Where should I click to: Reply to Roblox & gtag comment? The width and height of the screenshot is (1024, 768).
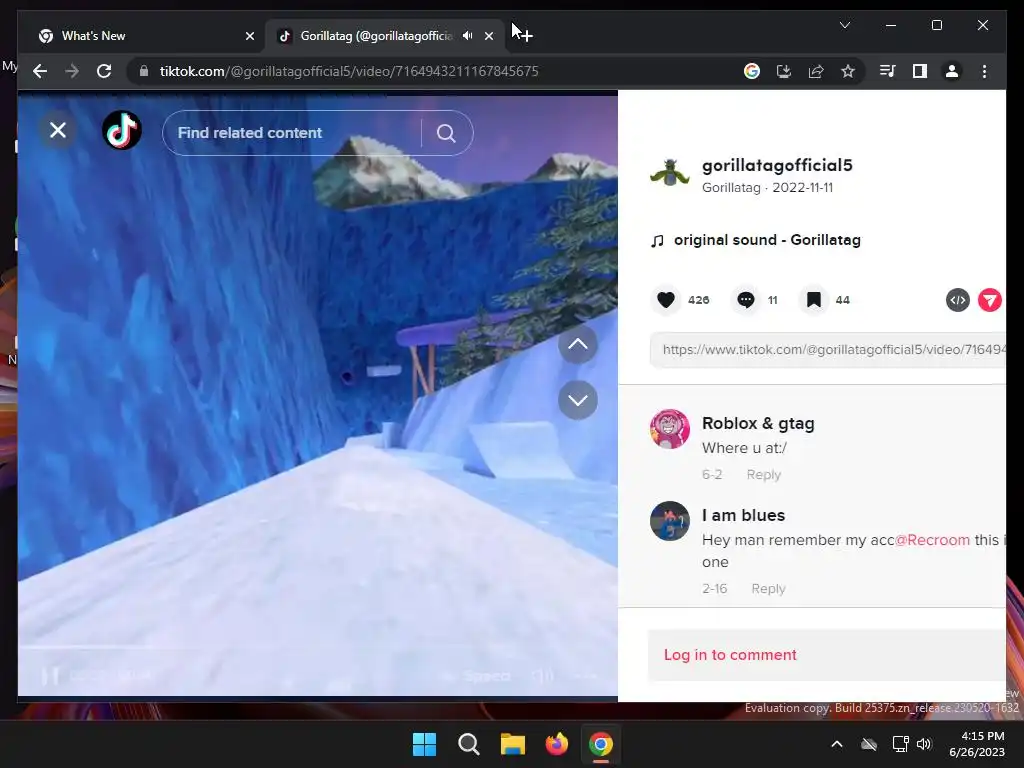[x=763, y=475]
